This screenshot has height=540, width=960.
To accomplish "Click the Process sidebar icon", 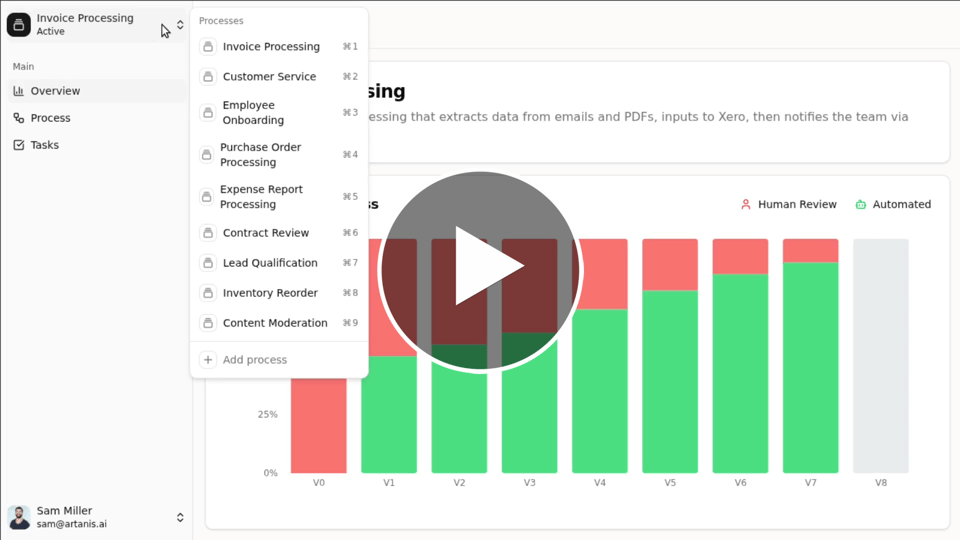I will pyautogui.click(x=19, y=118).
